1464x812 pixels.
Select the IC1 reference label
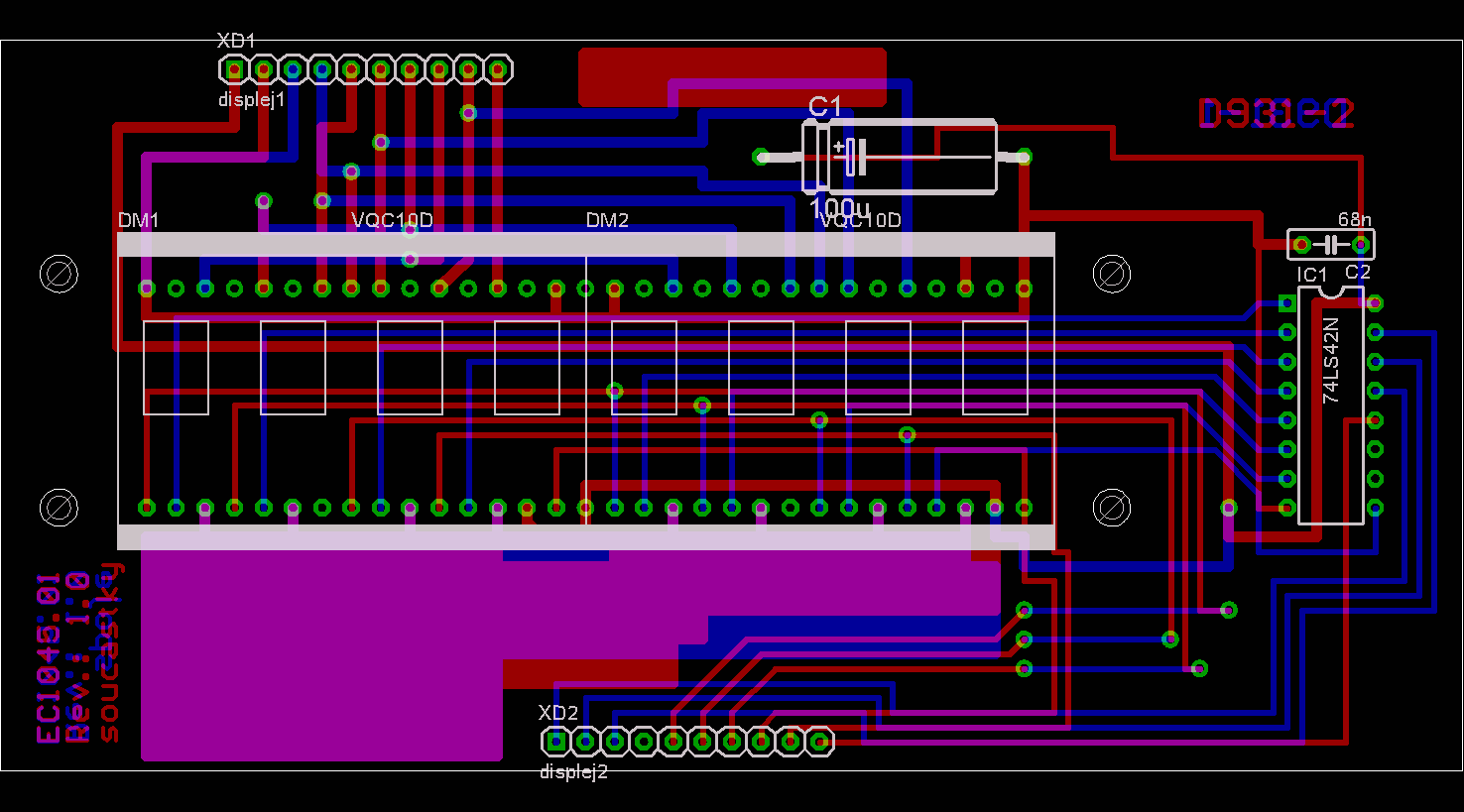tap(1311, 275)
